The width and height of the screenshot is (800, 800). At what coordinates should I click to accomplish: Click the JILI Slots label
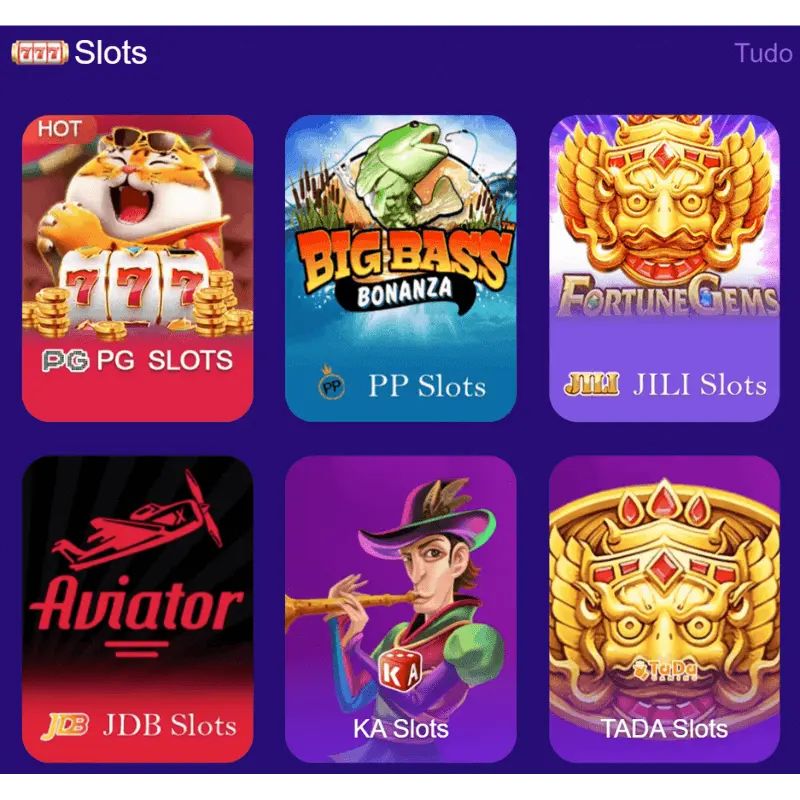click(699, 385)
